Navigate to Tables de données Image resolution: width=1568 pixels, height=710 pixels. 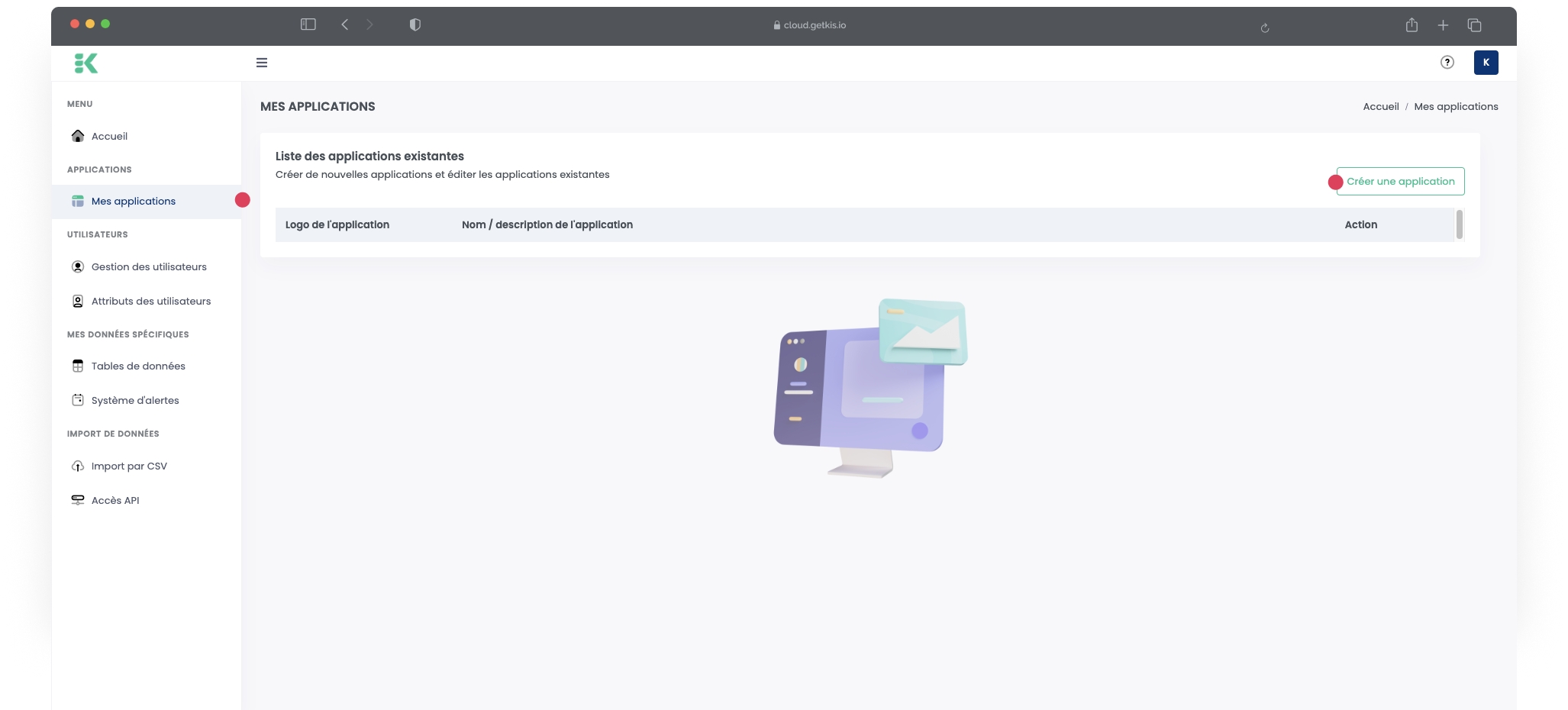click(x=138, y=366)
